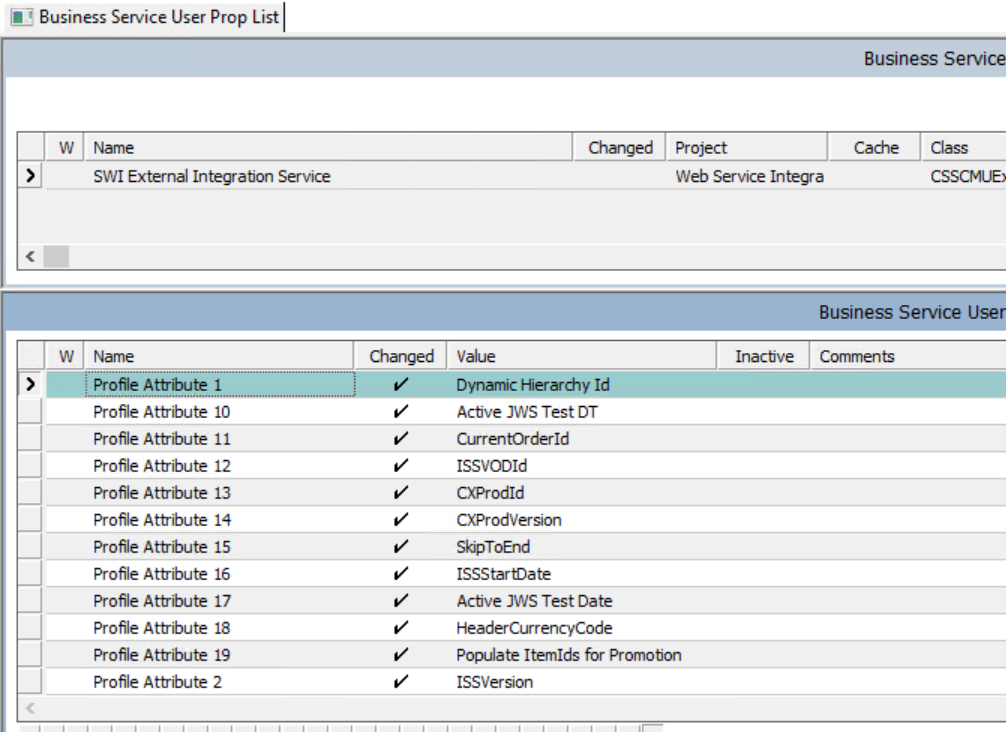The width and height of the screenshot is (1006, 732).
Task: Select the Profile Attribute 15 name cell
Action: point(219,547)
